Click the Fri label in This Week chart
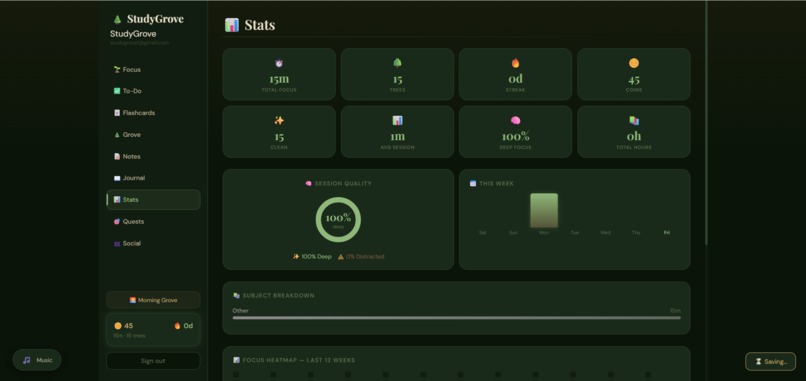Image resolution: width=806 pixels, height=381 pixels. pyautogui.click(x=667, y=233)
